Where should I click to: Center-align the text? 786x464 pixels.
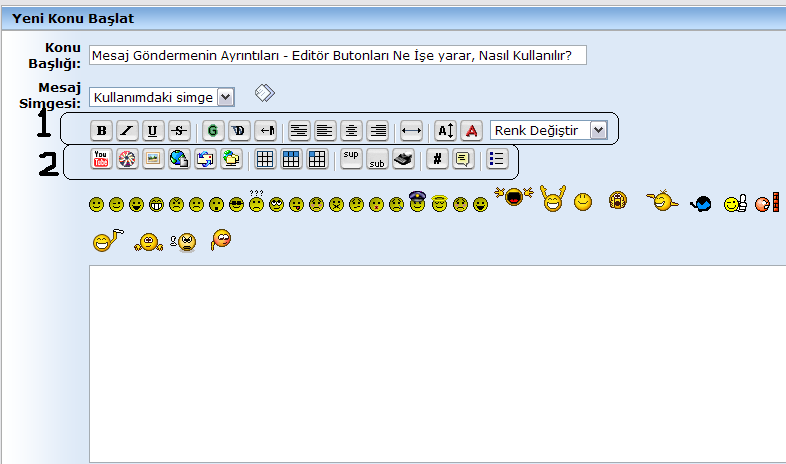[351, 130]
